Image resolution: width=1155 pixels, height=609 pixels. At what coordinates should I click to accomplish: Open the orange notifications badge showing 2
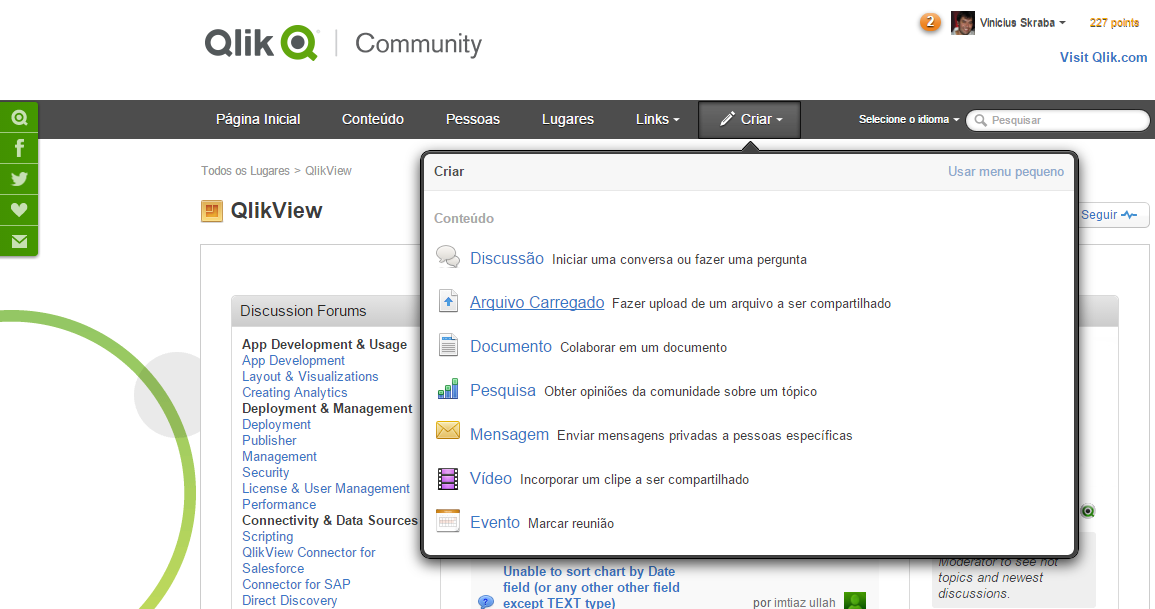click(930, 22)
